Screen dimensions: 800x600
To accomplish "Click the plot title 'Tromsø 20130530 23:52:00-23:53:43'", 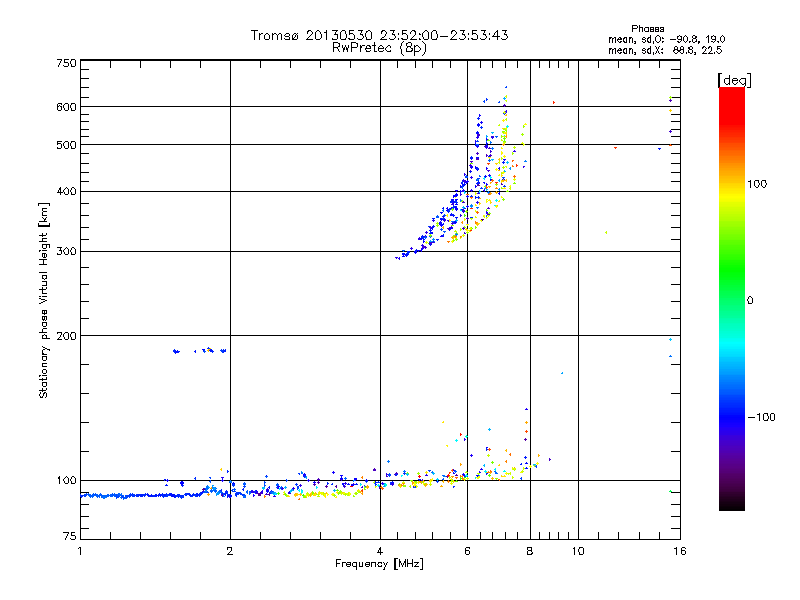I will (x=379, y=35).
